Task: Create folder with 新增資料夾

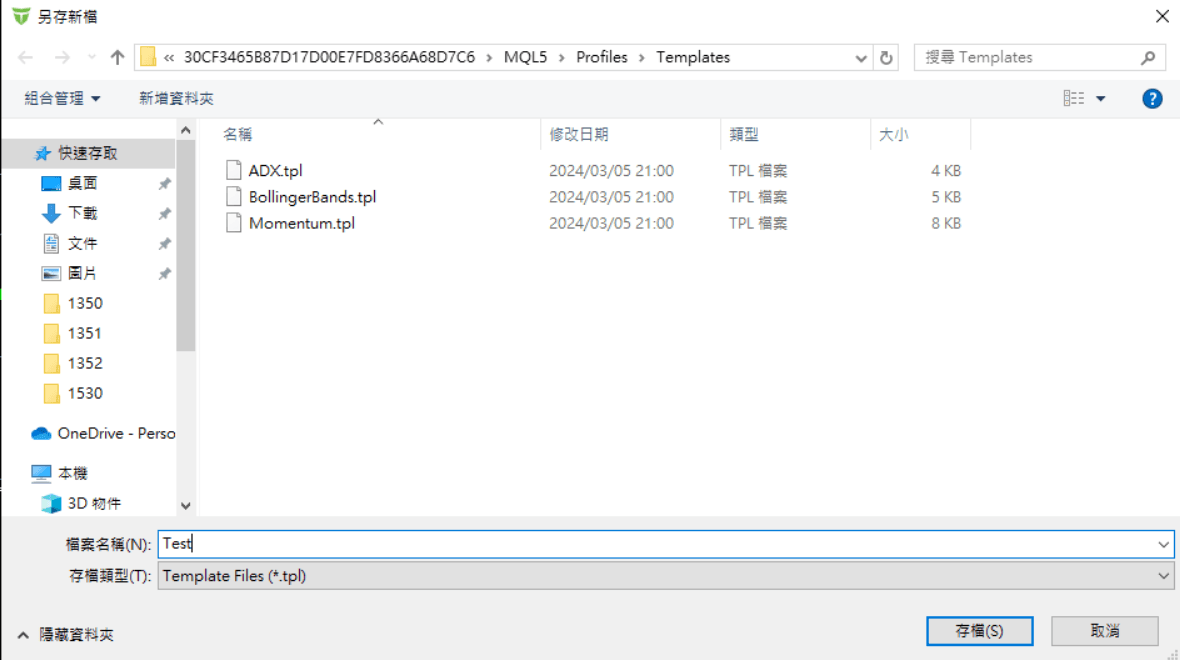Action: [x=176, y=99]
